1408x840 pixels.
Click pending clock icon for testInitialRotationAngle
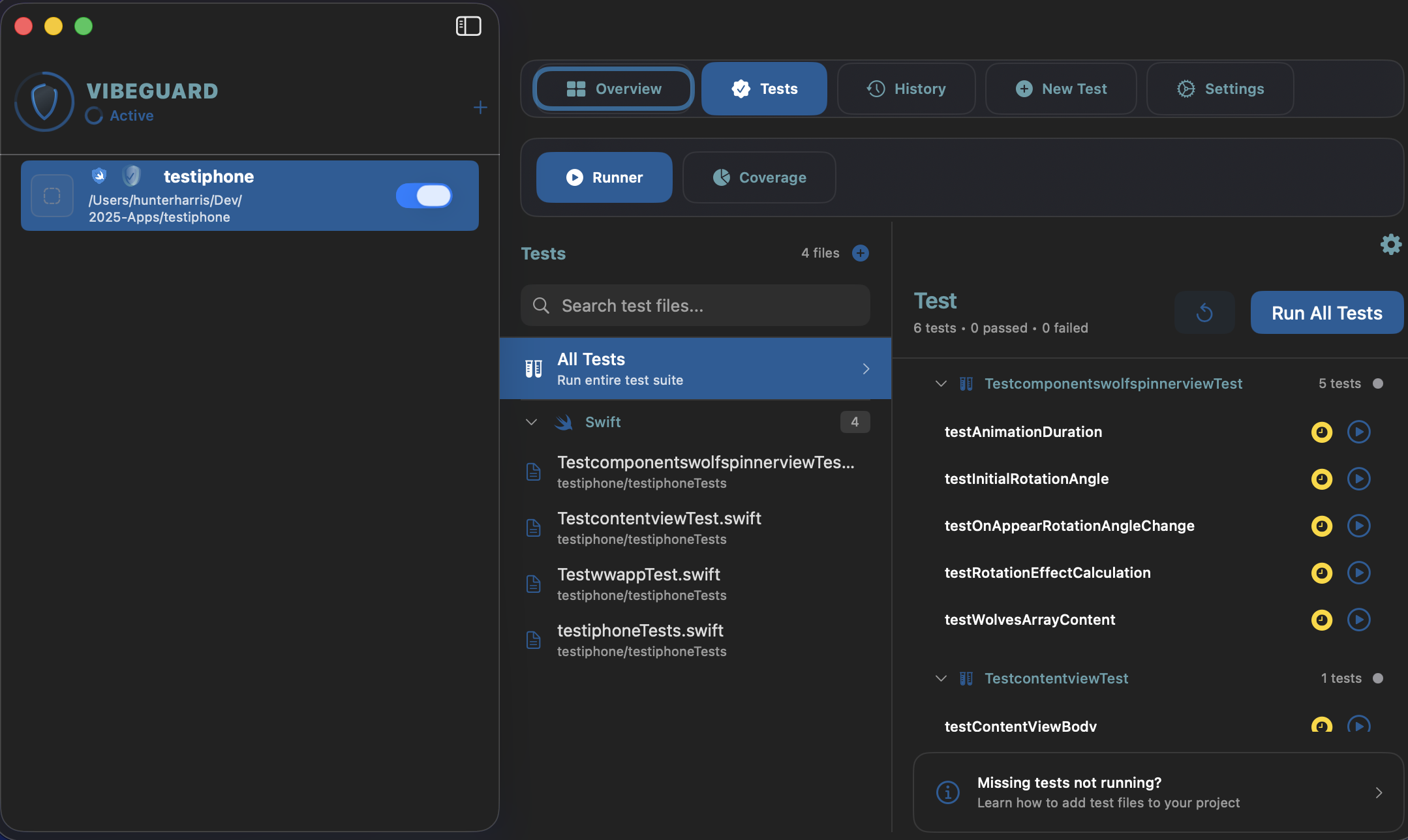click(1321, 479)
